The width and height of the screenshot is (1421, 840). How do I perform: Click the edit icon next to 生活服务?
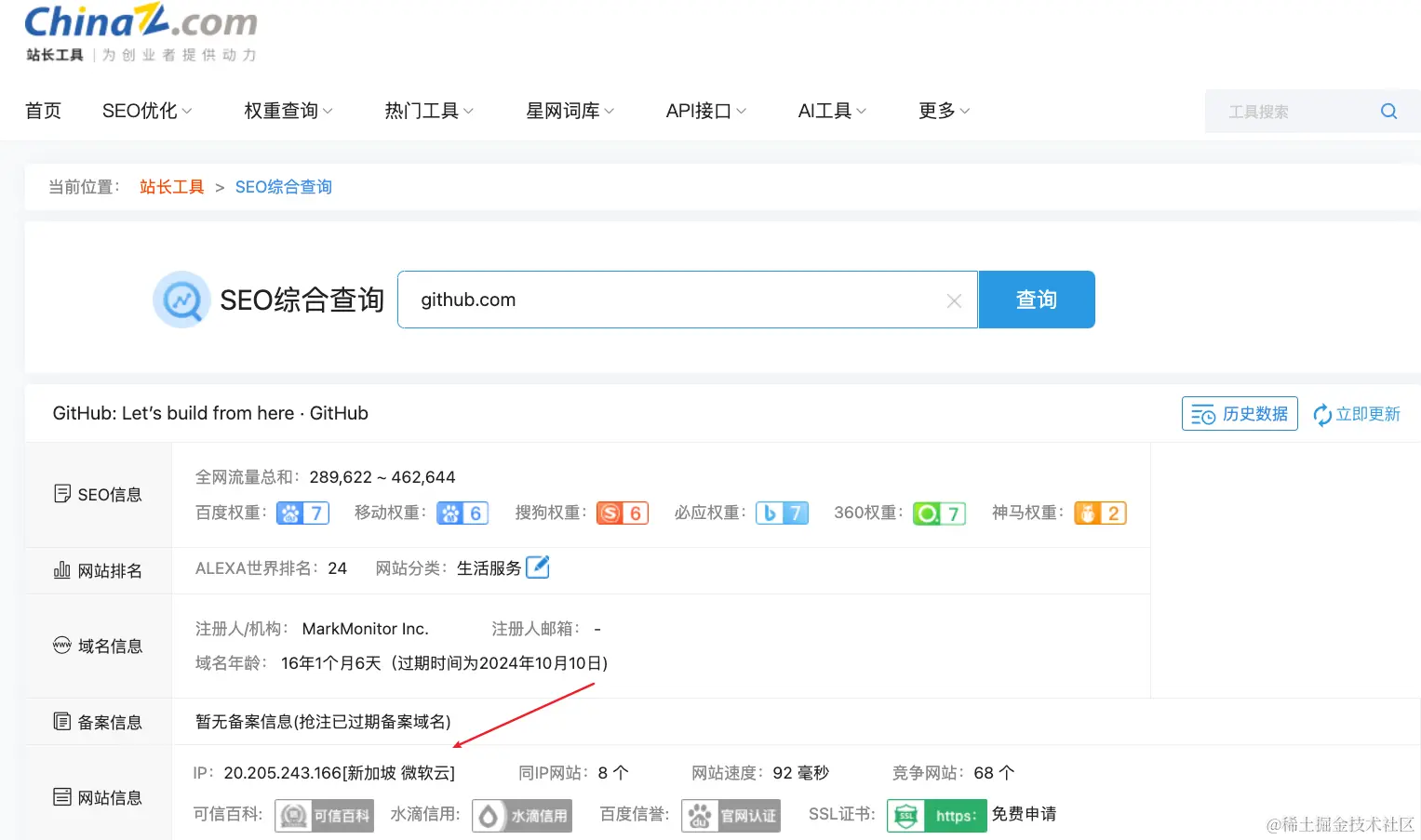pos(538,567)
